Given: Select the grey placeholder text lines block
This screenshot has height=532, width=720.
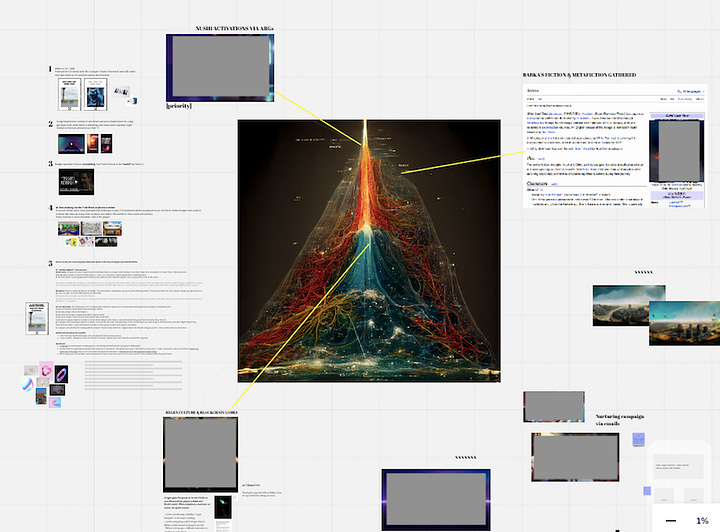Looking at the screenshot, I should (x=134, y=375).
